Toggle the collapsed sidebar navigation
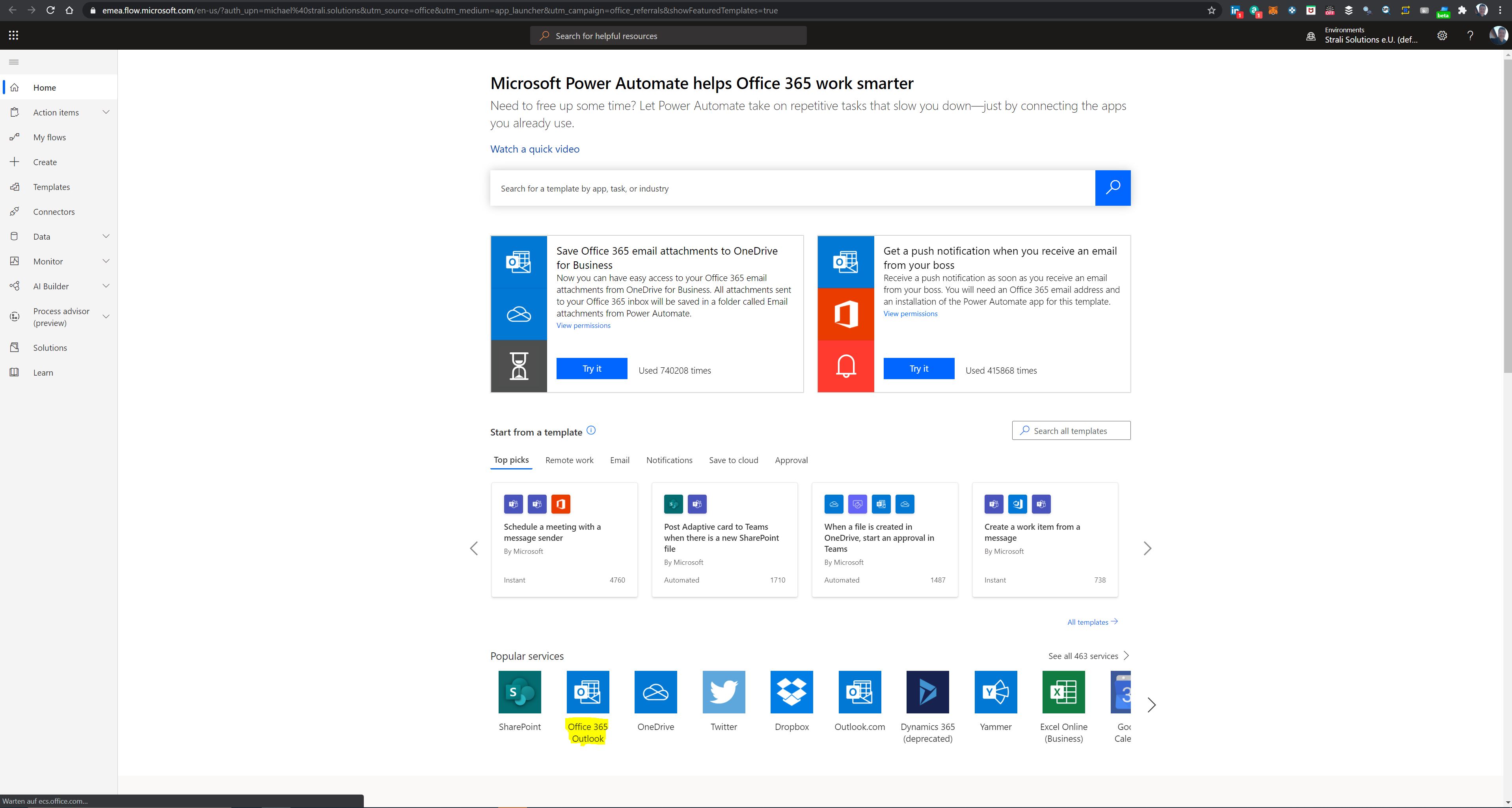The image size is (1512, 808). tap(14, 61)
